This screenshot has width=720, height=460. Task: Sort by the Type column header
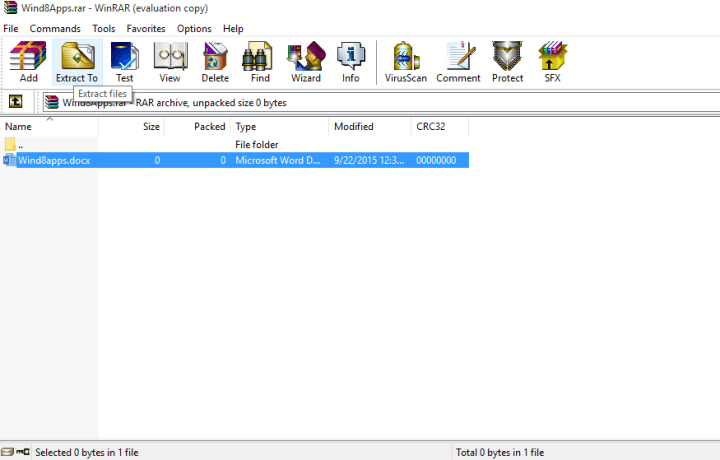[280, 127]
